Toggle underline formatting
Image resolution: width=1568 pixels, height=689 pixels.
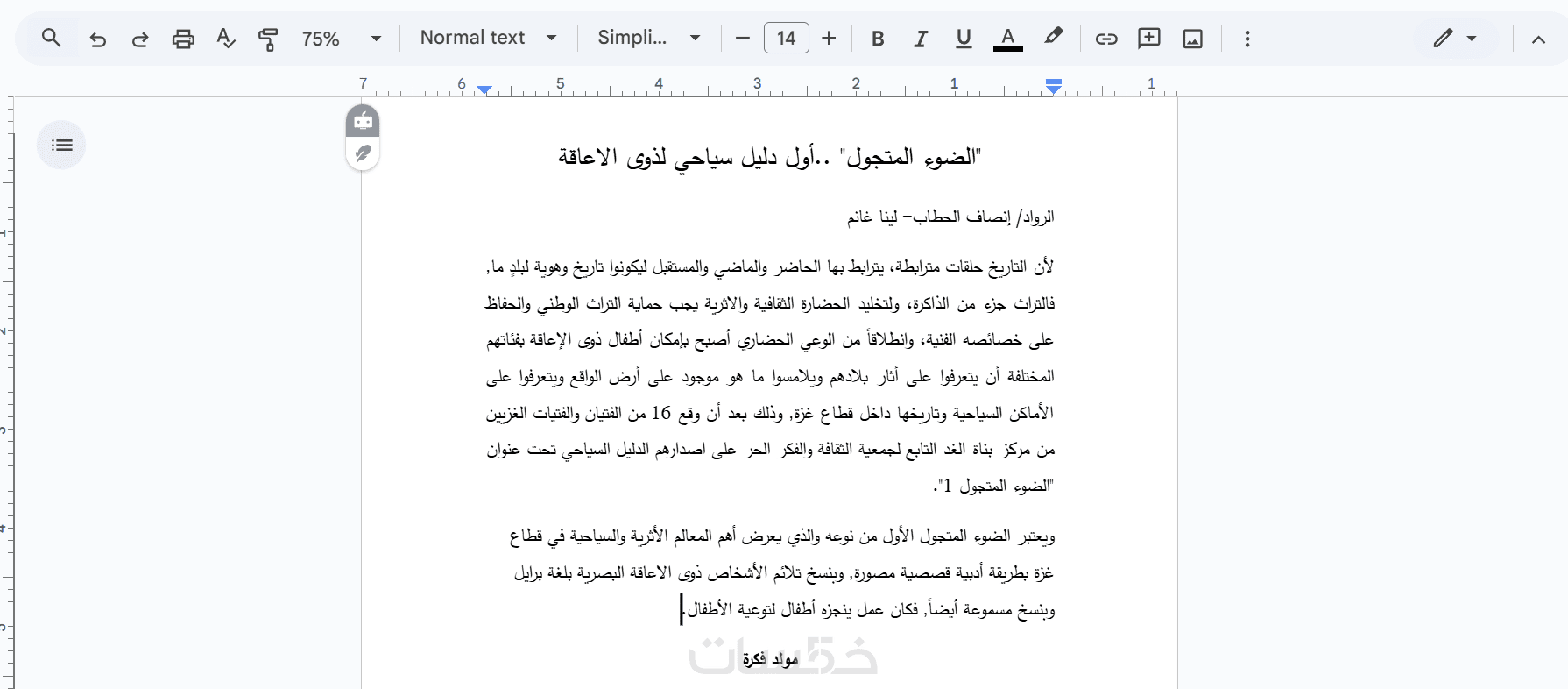964,39
